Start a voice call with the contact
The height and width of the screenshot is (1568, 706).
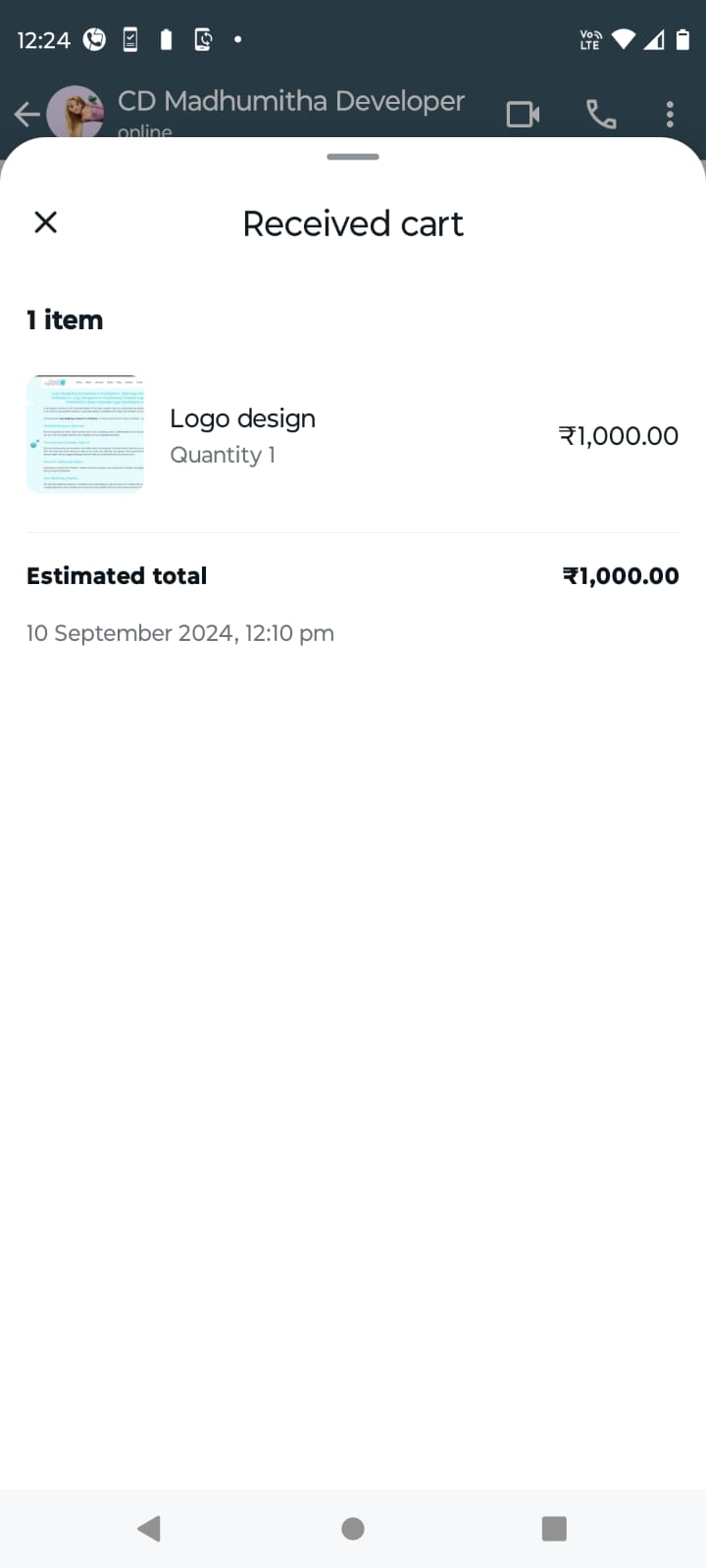601,115
